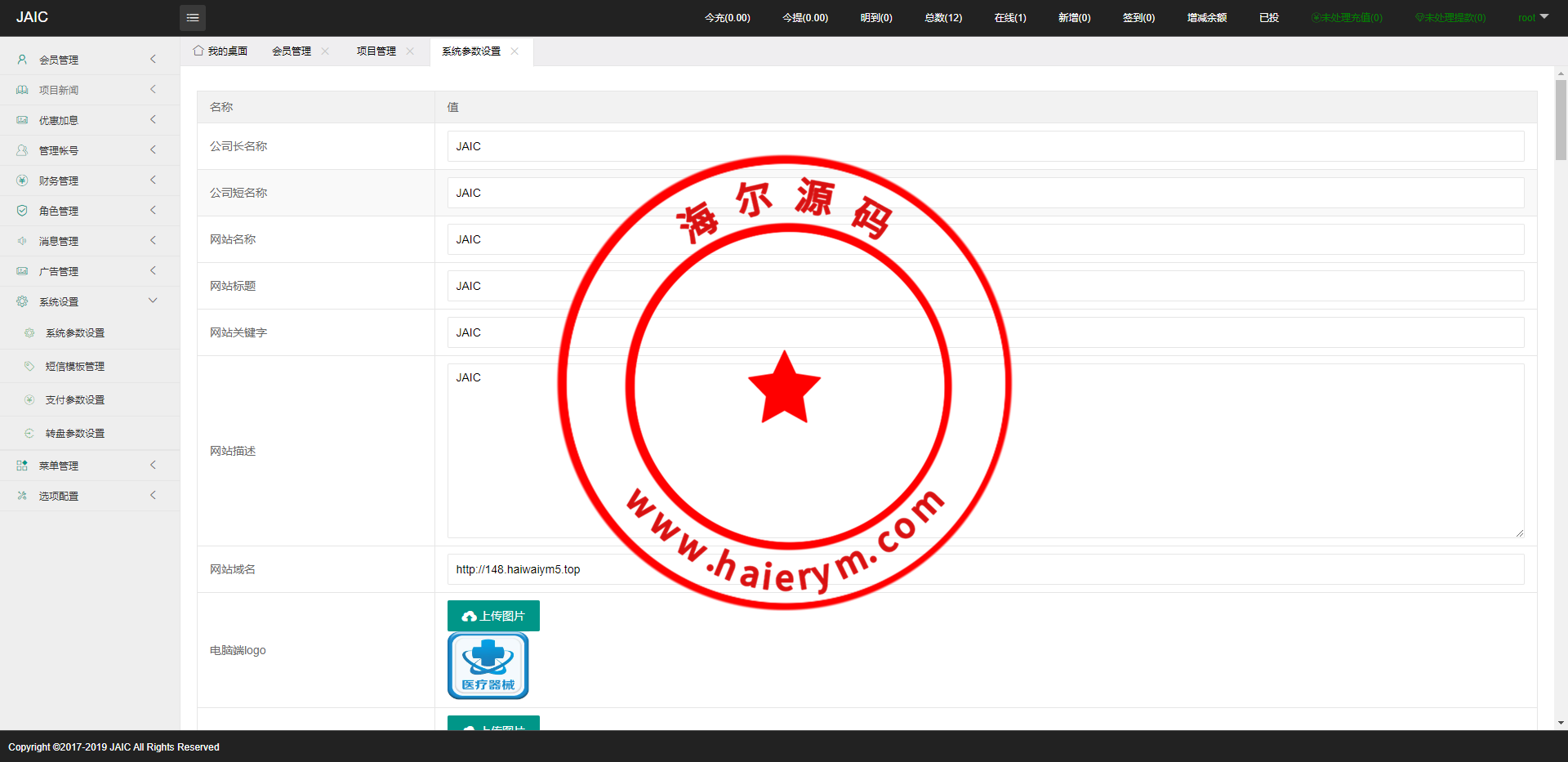Open 支付参数设置 submenu item
1568x762 pixels.
90,400
